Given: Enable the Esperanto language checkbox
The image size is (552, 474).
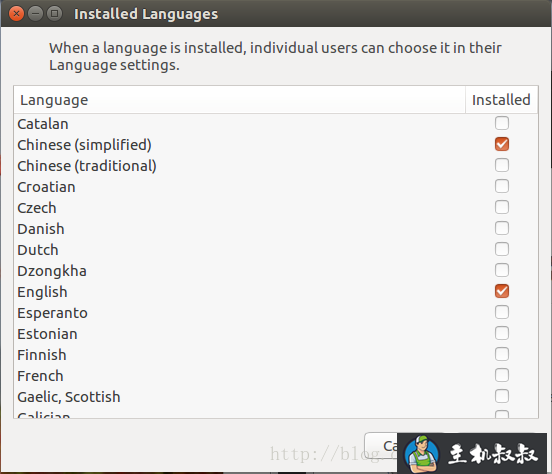Looking at the screenshot, I should tap(502, 312).
